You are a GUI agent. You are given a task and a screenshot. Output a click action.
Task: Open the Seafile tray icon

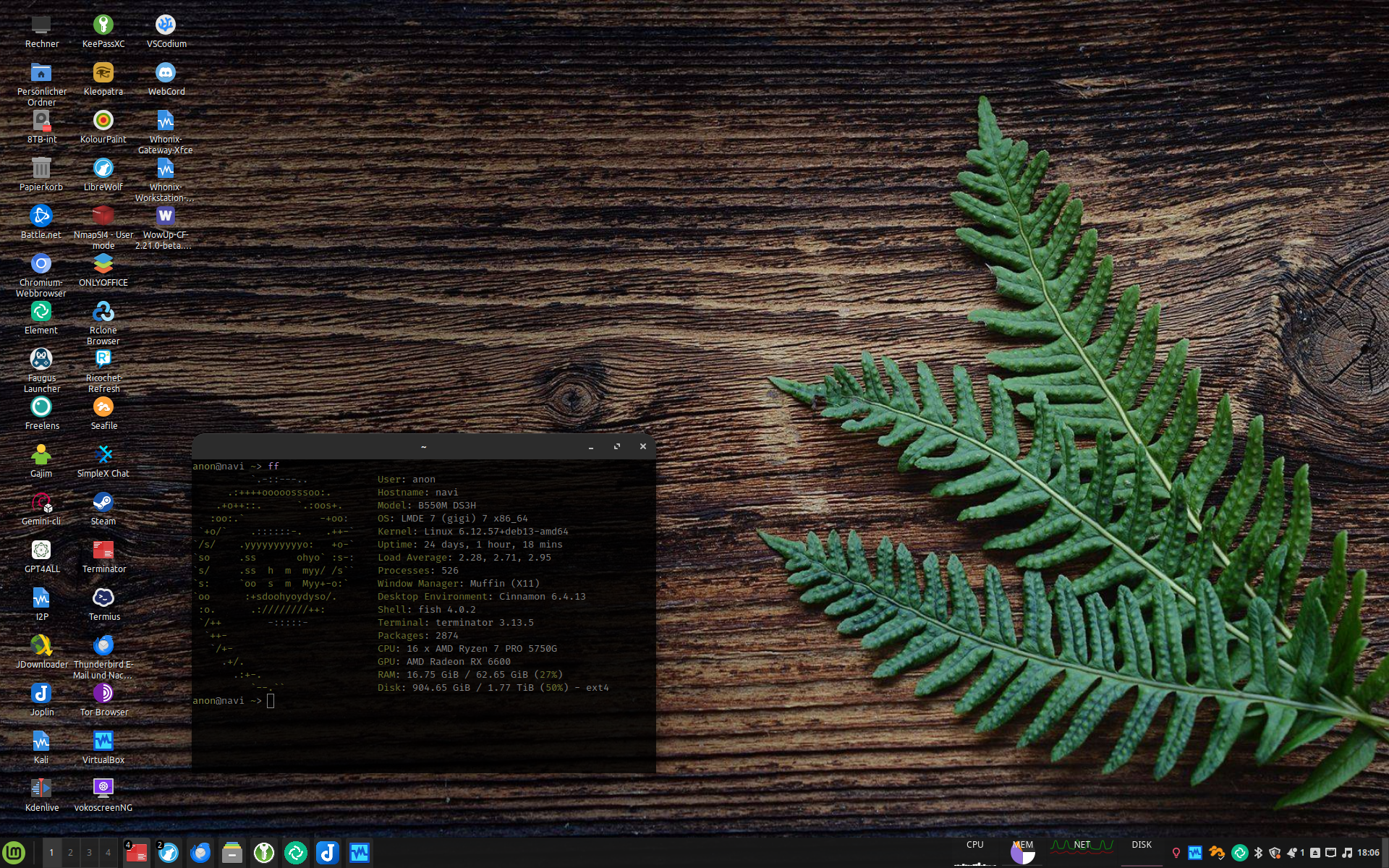tap(1216, 853)
